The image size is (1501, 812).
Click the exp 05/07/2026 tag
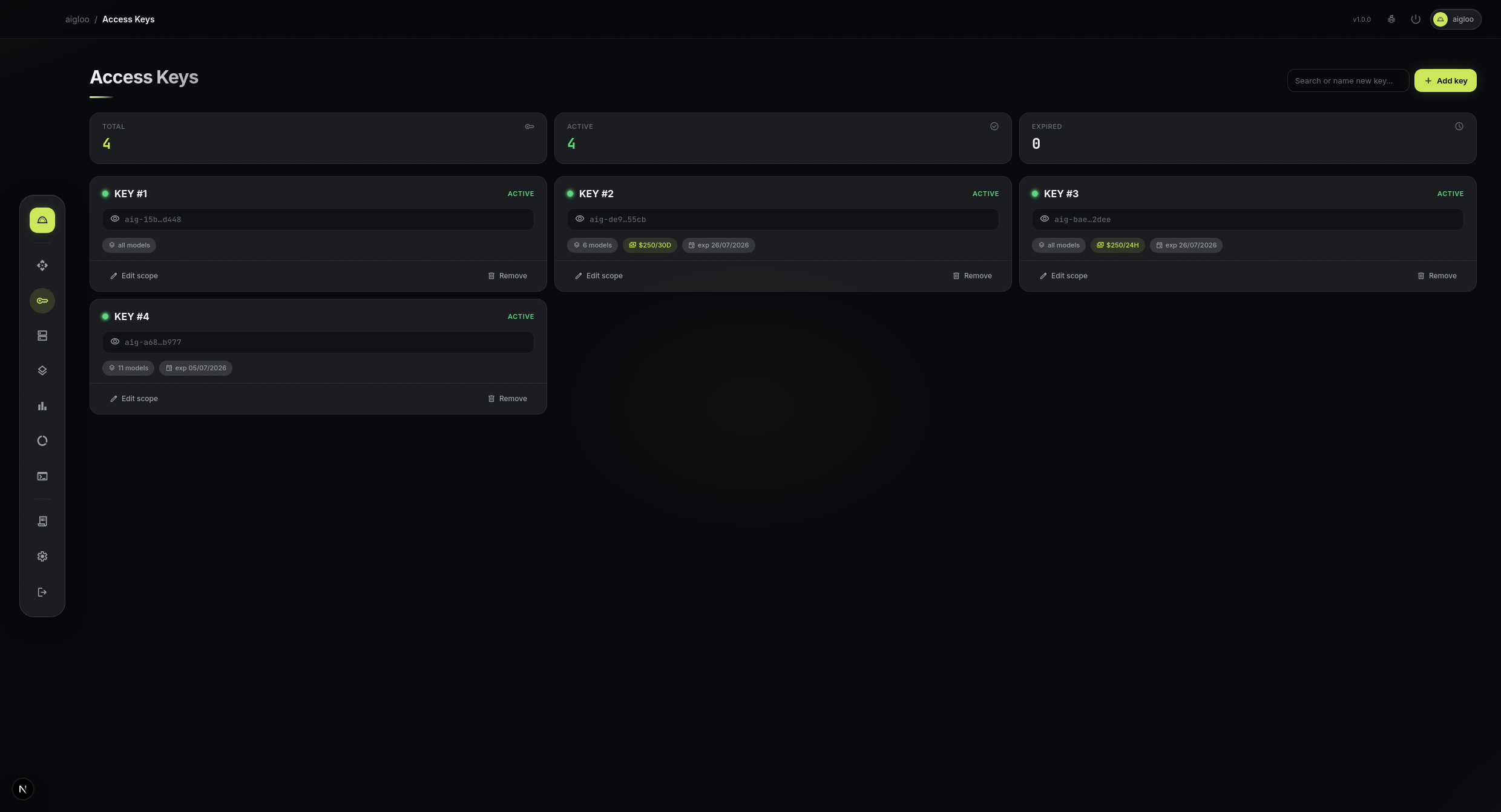coord(195,368)
